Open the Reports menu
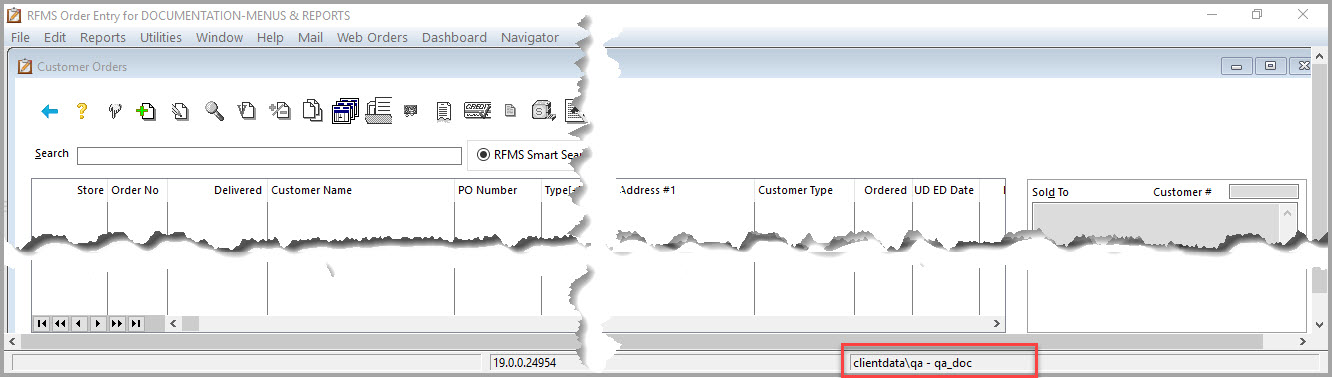1332x378 pixels. click(x=103, y=38)
